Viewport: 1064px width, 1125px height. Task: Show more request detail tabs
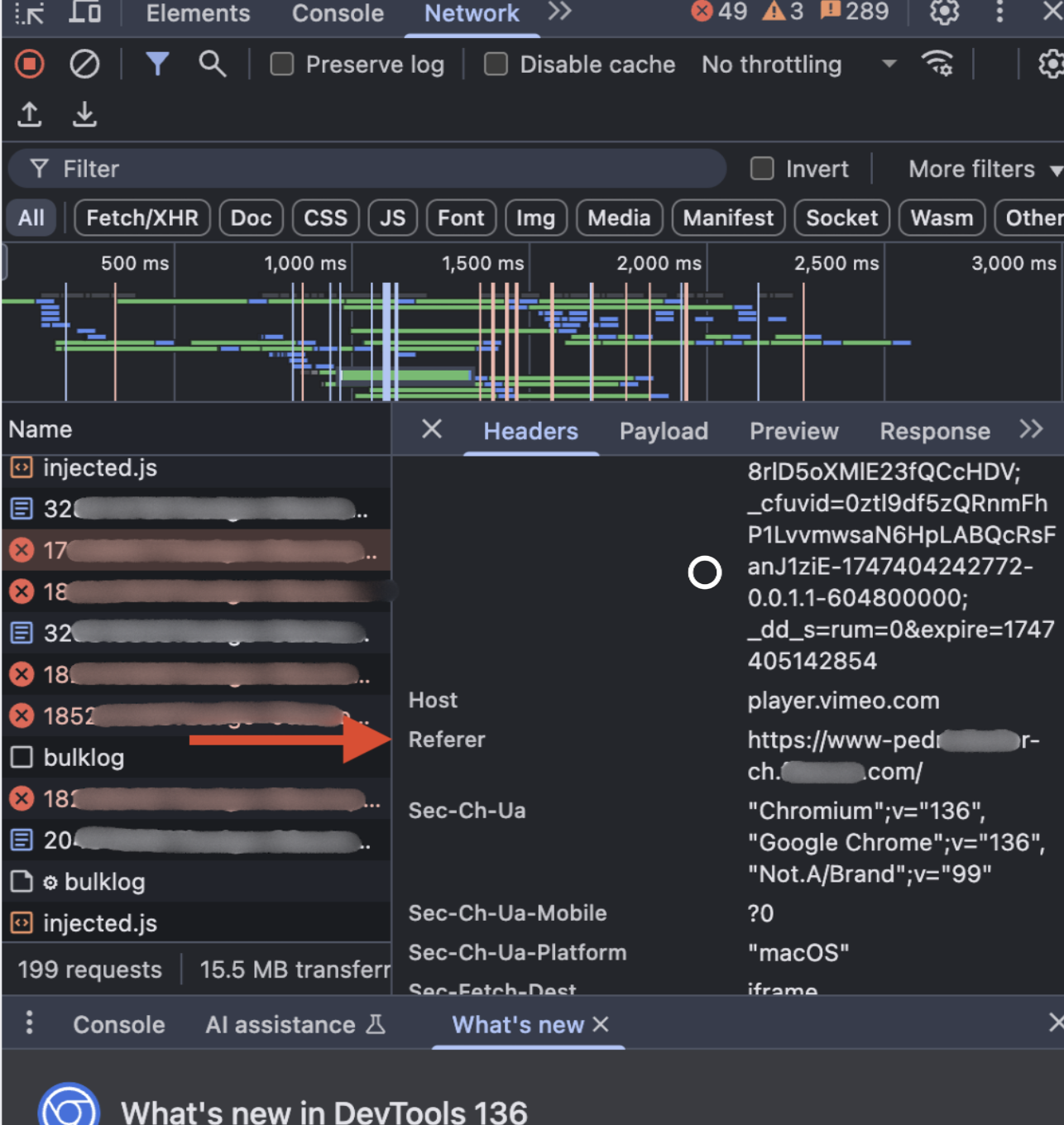(x=1031, y=429)
